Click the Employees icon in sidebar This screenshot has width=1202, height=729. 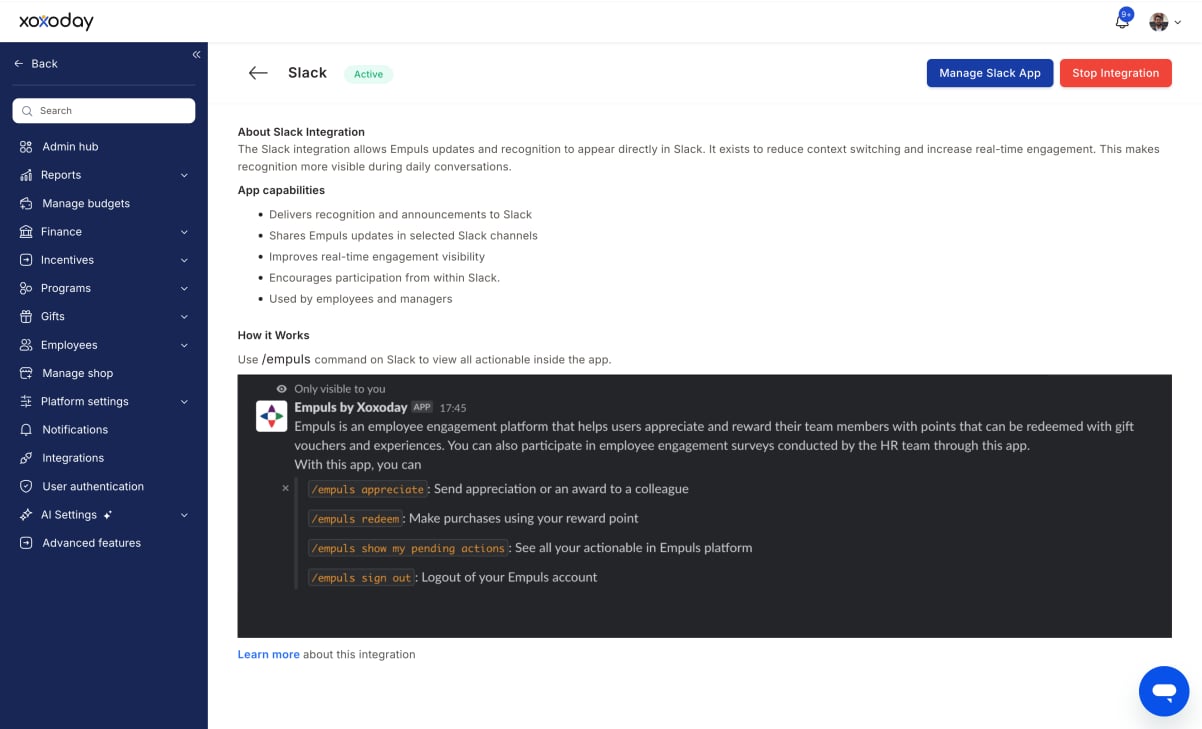[26, 345]
